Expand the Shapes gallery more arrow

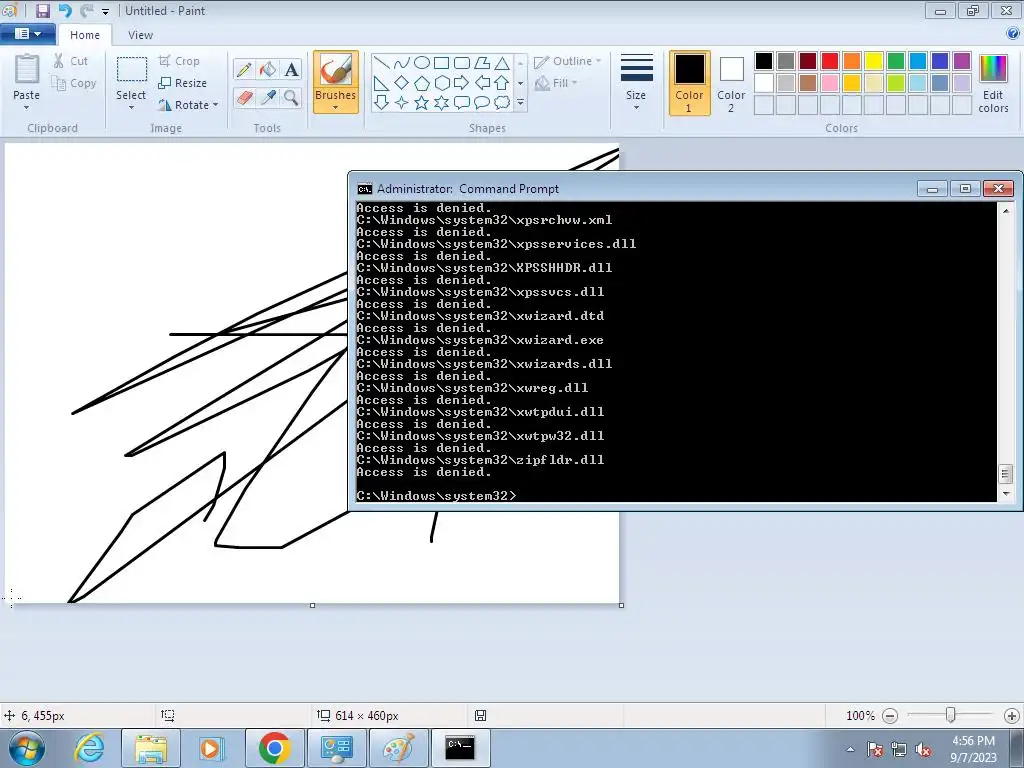520,103
